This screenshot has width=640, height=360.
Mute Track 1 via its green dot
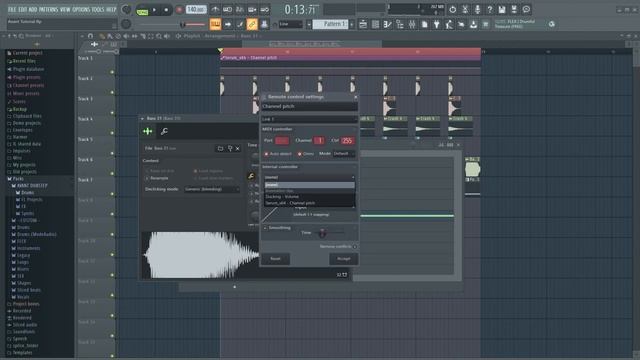[112, 72]
